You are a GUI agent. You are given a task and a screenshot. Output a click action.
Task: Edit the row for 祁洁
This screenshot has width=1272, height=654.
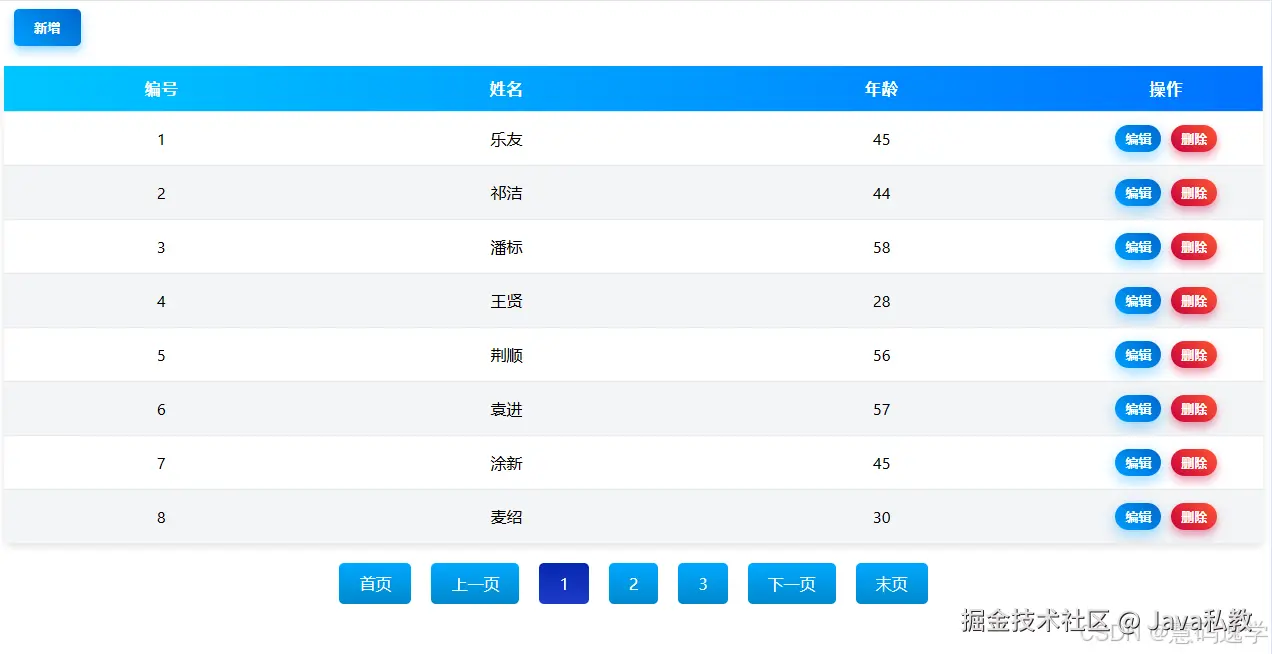pos(1138,193)
